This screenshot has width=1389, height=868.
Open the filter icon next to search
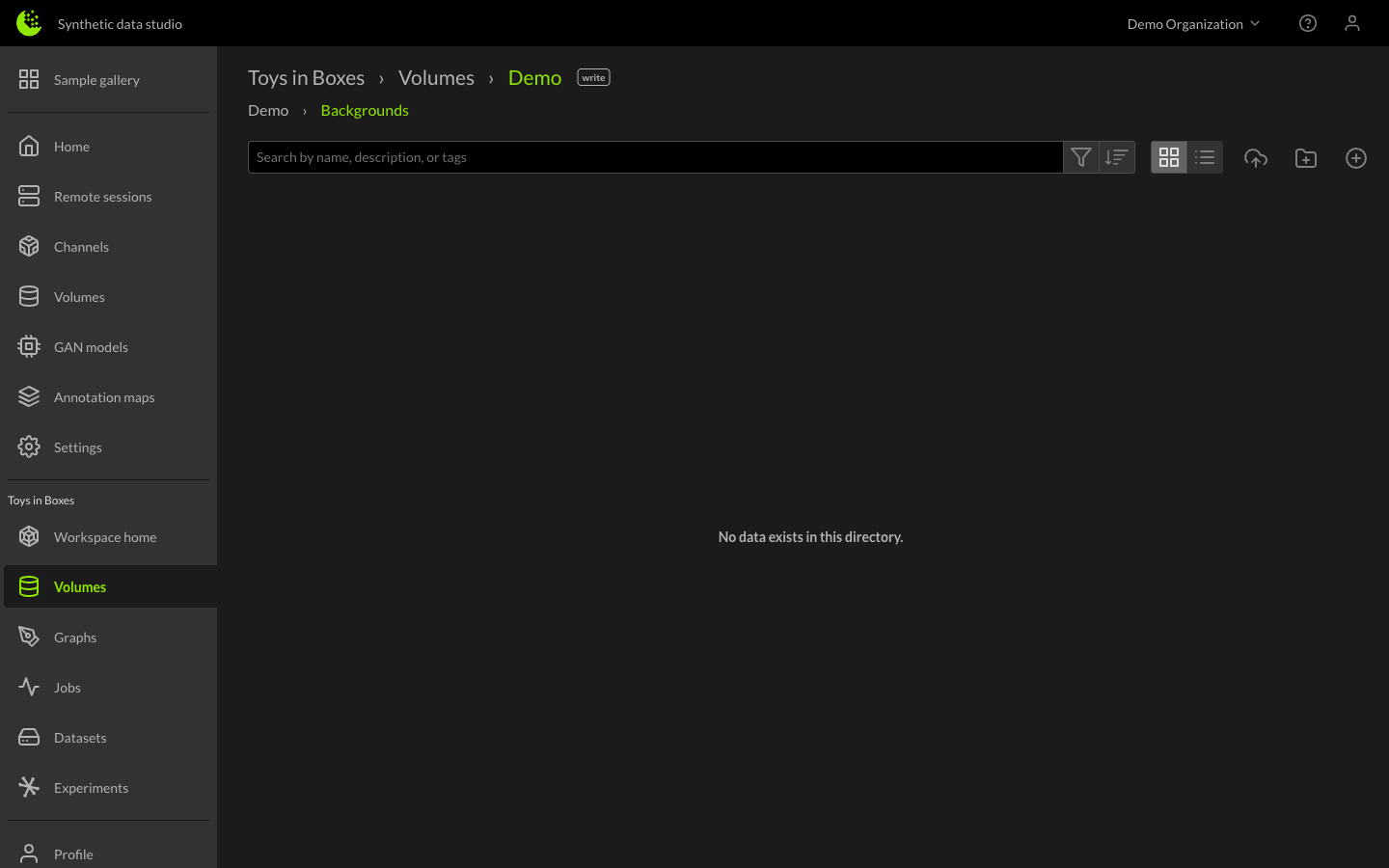(1080, 156)
